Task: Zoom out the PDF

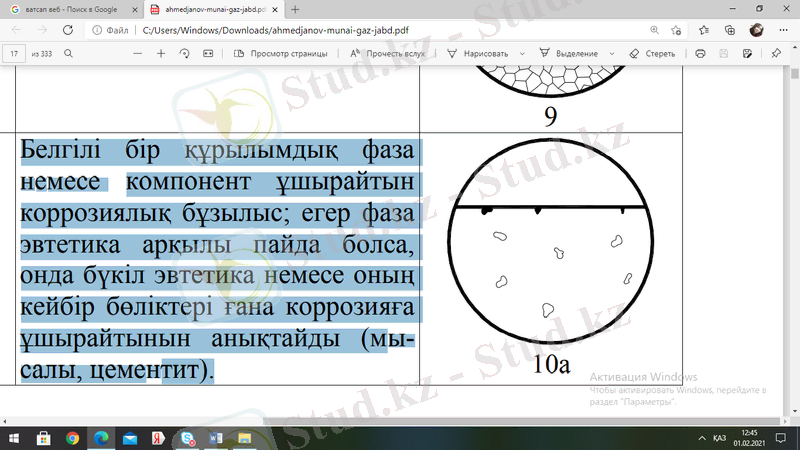Action: [137, 54]
